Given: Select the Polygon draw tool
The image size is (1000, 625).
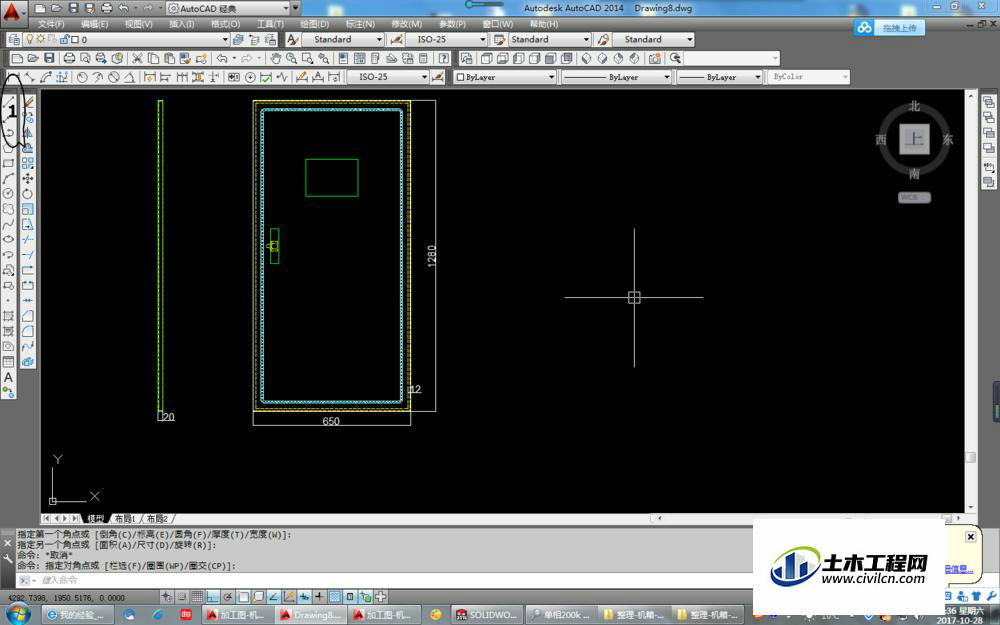Looking at the screenshot, I should coord(8,148).
